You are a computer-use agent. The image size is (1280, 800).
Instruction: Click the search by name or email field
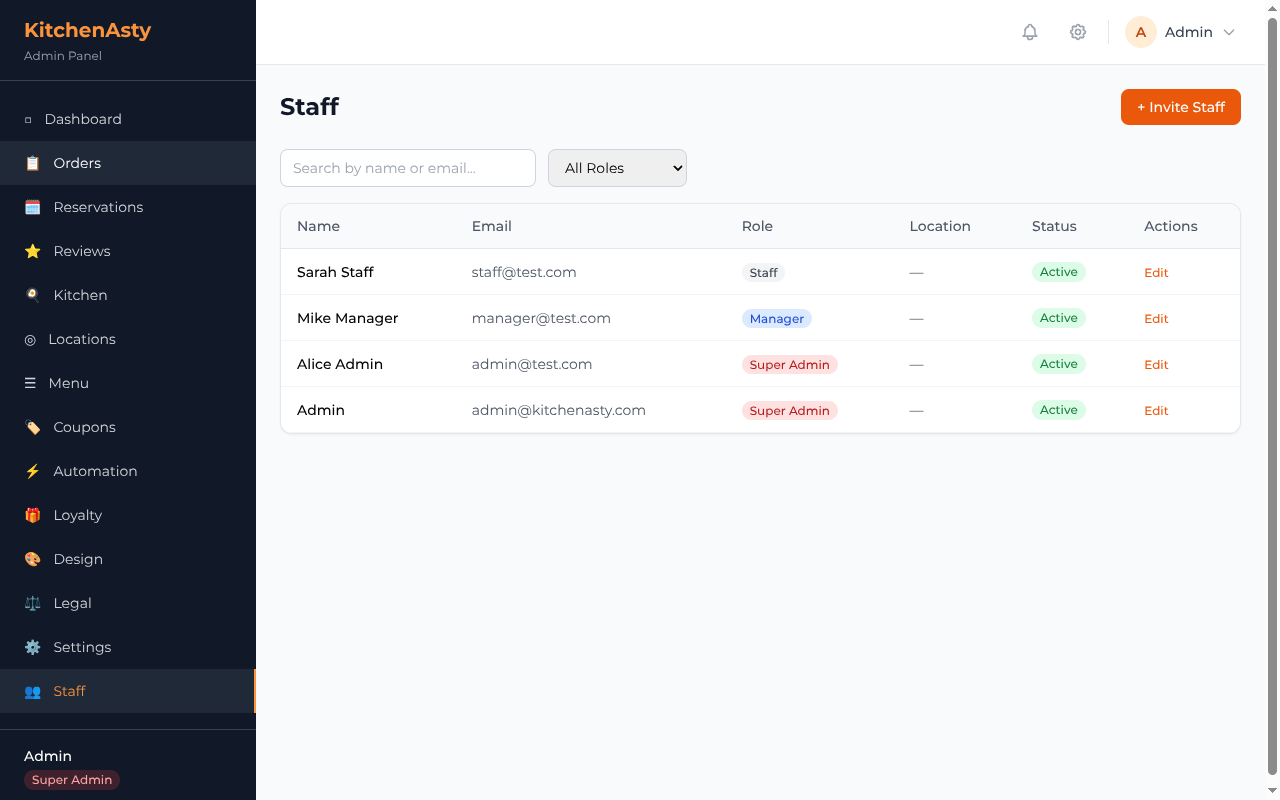[x=407, y=168]
